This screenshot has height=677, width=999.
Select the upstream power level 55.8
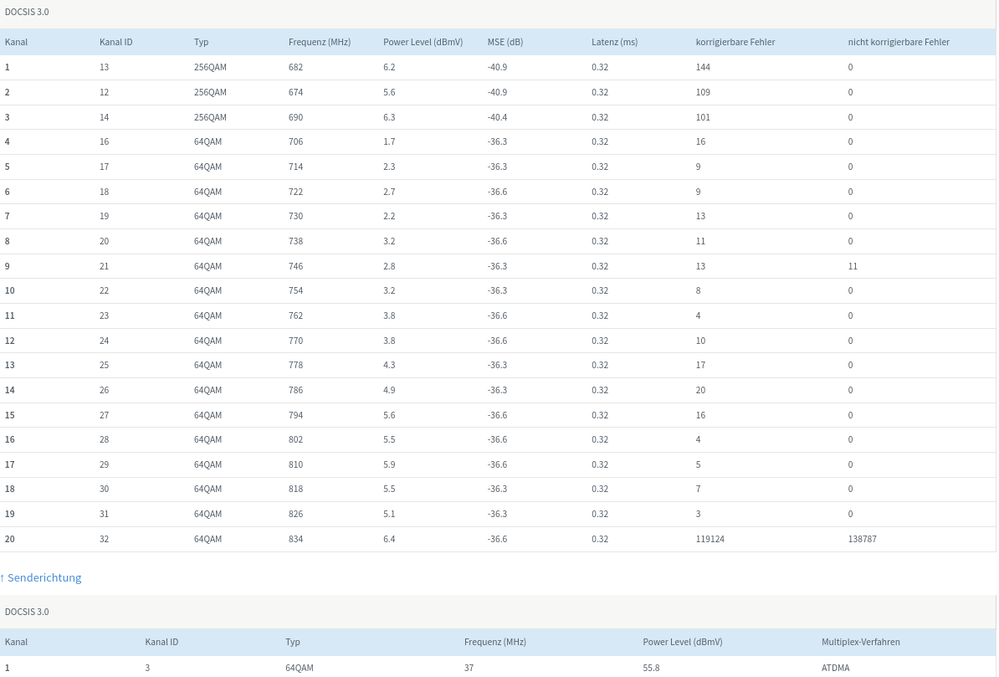pos(651,668)
